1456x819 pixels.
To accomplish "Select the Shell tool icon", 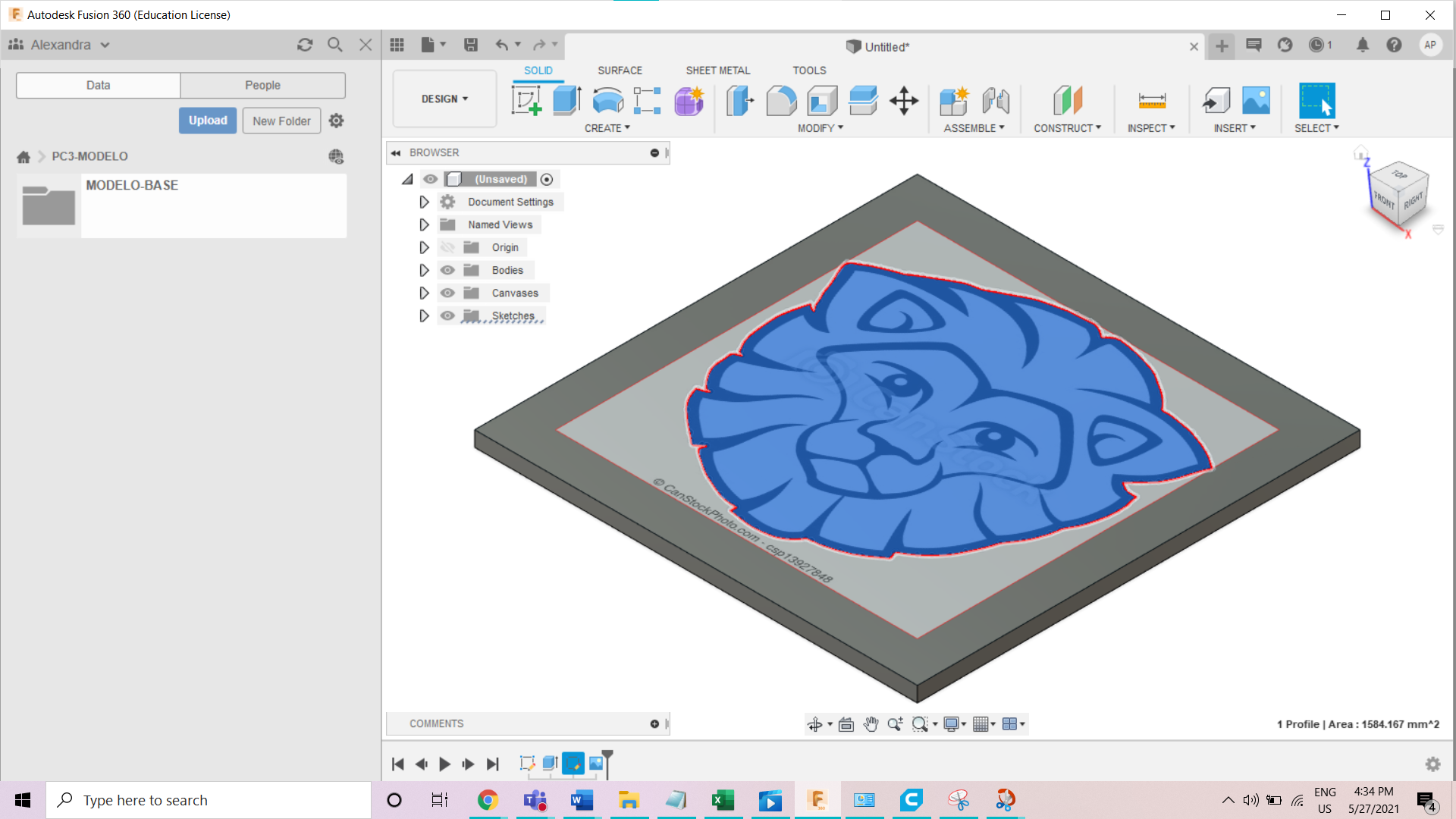I will pos(822,100).
